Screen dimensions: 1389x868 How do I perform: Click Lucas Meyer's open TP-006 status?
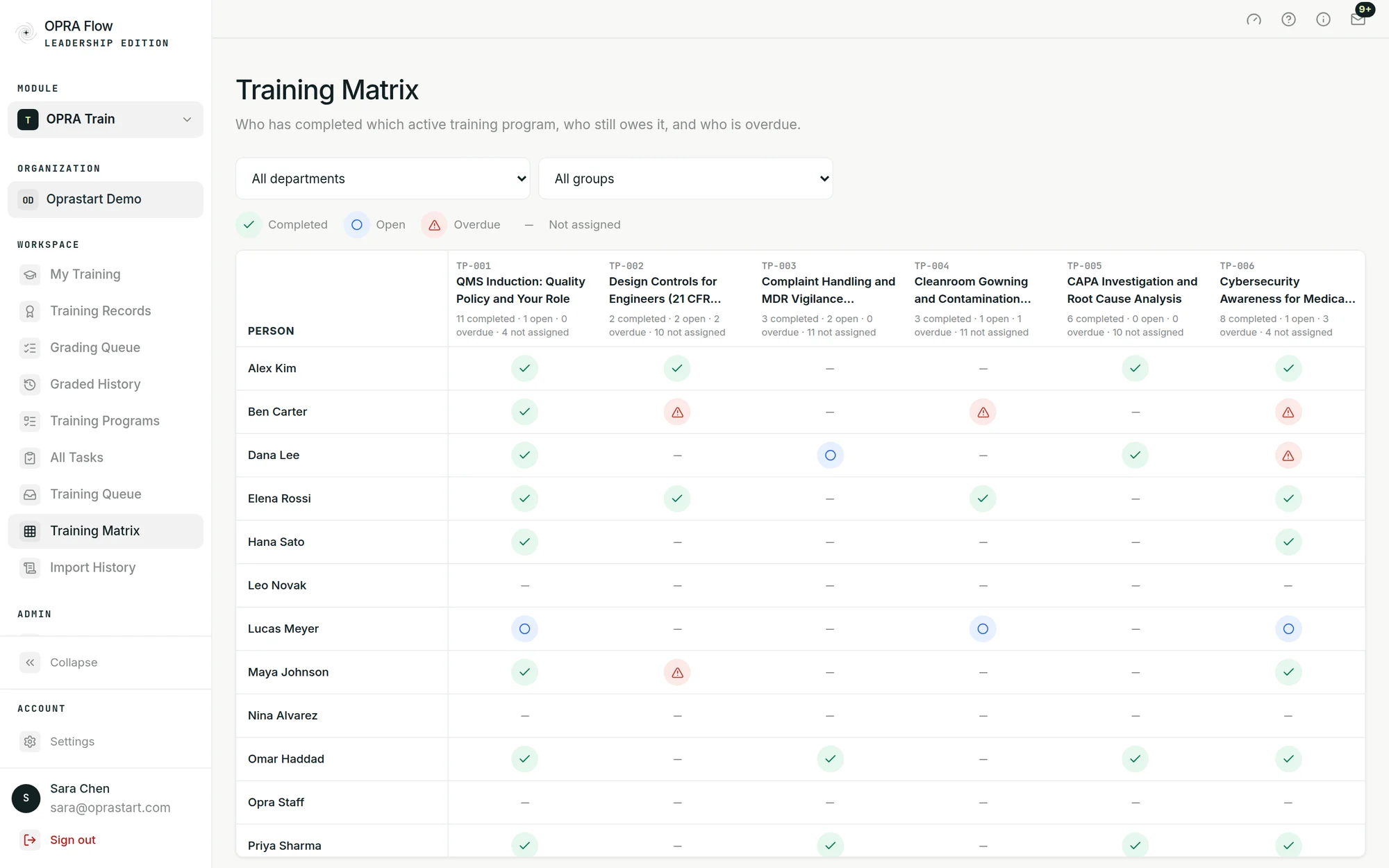(x=1288, y=629)
